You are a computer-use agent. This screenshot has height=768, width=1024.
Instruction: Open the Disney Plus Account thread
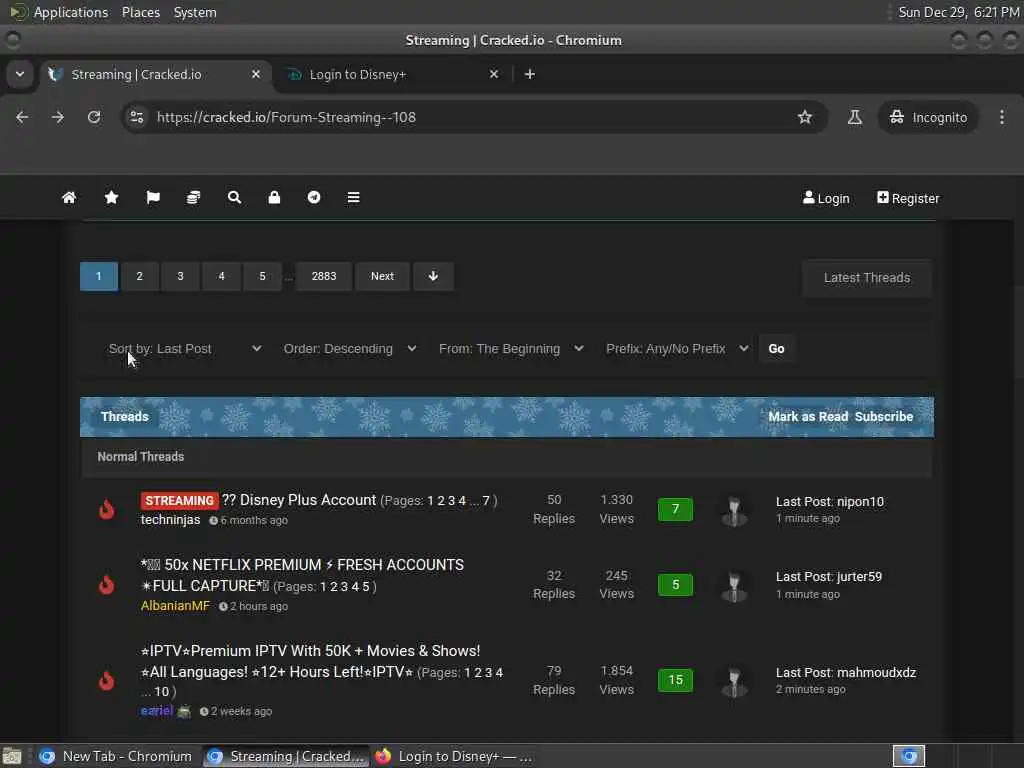[x=299, y=500]
